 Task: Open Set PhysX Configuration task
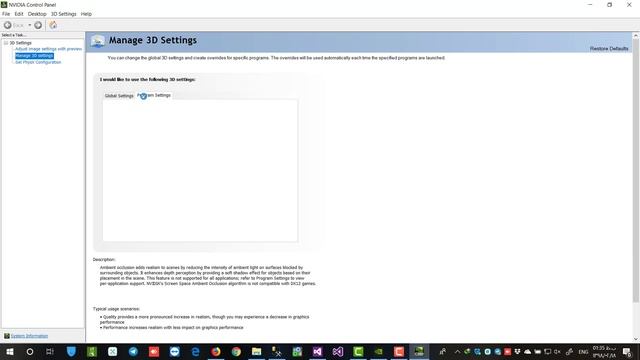[38, 62]
